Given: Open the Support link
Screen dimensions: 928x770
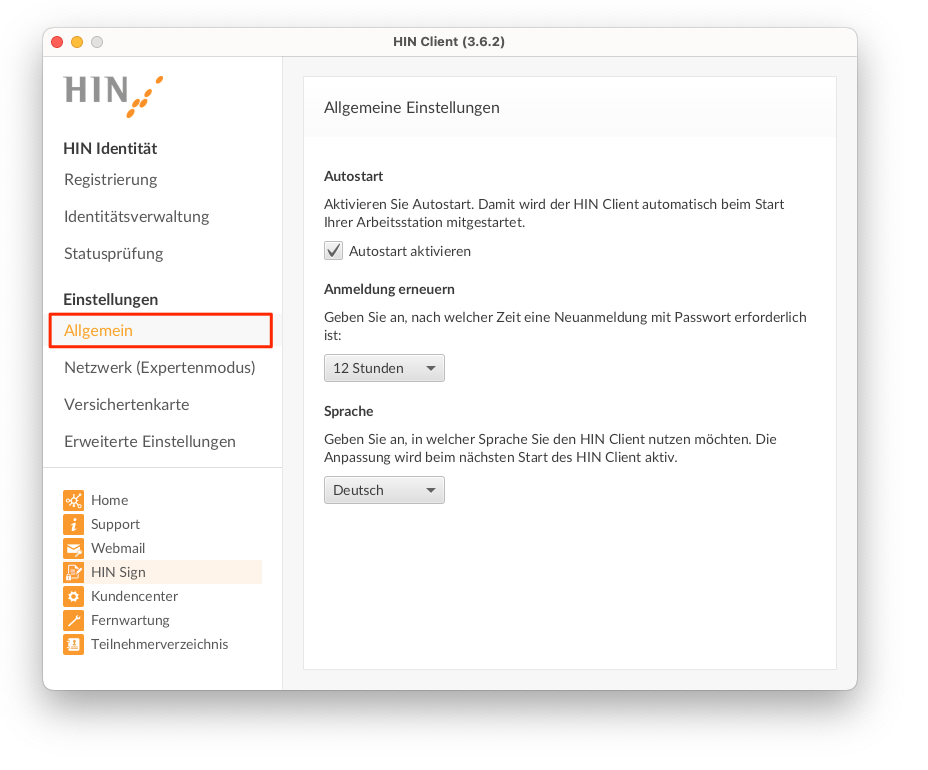Looking at the screenshot, I should [115, 524].
